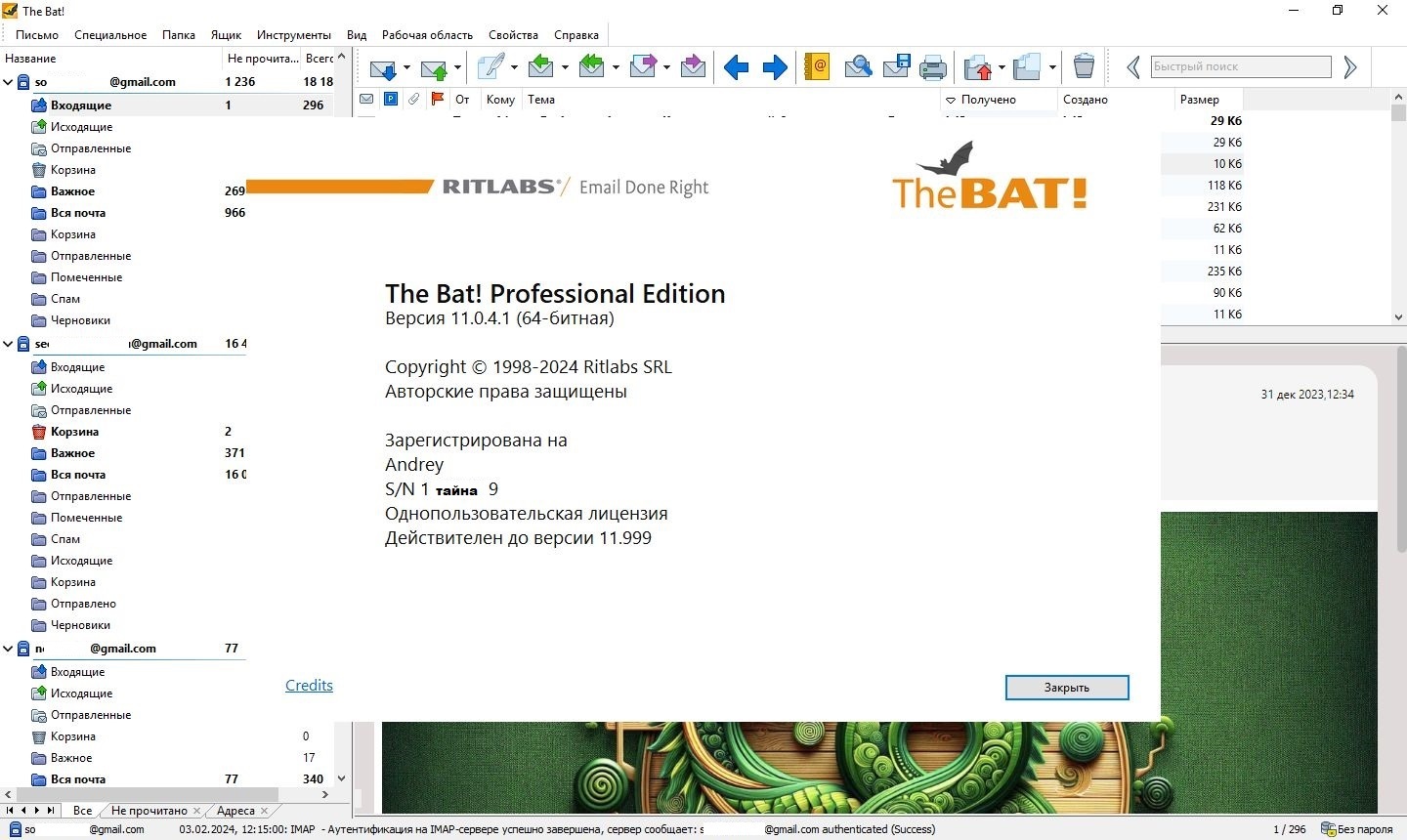
Task: Click the Reply toolbar icon
Action: pyautogui.click(x=540, y=66)
